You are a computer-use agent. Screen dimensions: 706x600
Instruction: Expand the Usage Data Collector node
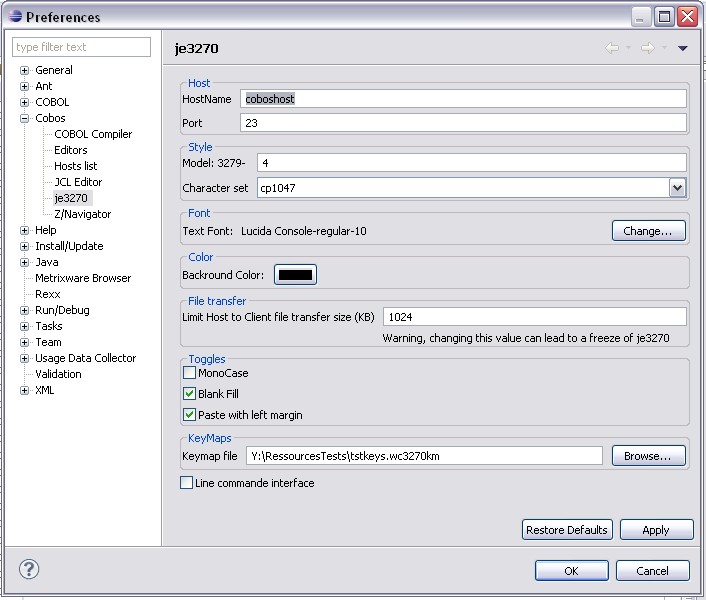point(24,358)
